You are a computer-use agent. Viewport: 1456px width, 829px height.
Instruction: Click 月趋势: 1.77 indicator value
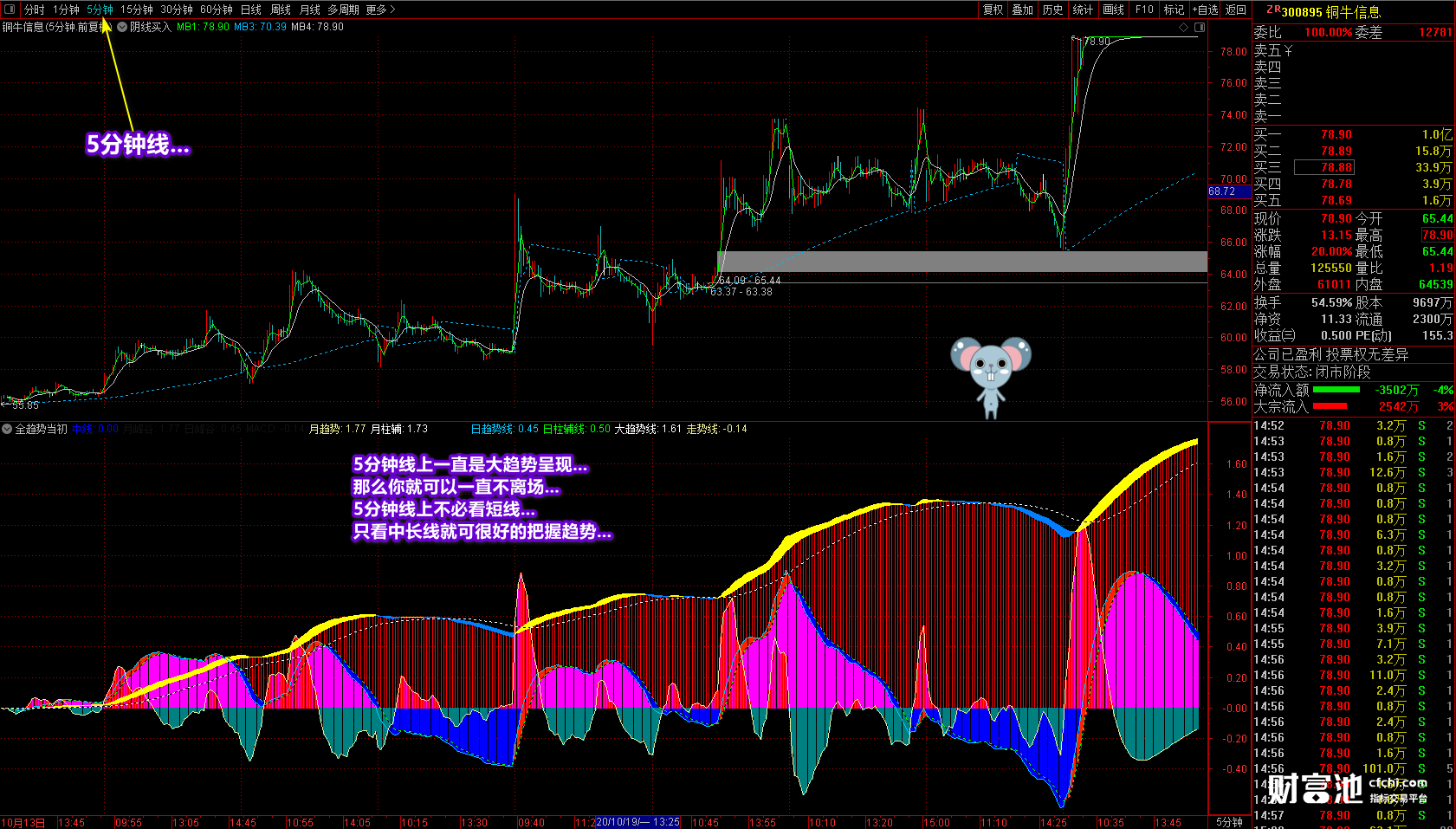[x=337, y=429]
